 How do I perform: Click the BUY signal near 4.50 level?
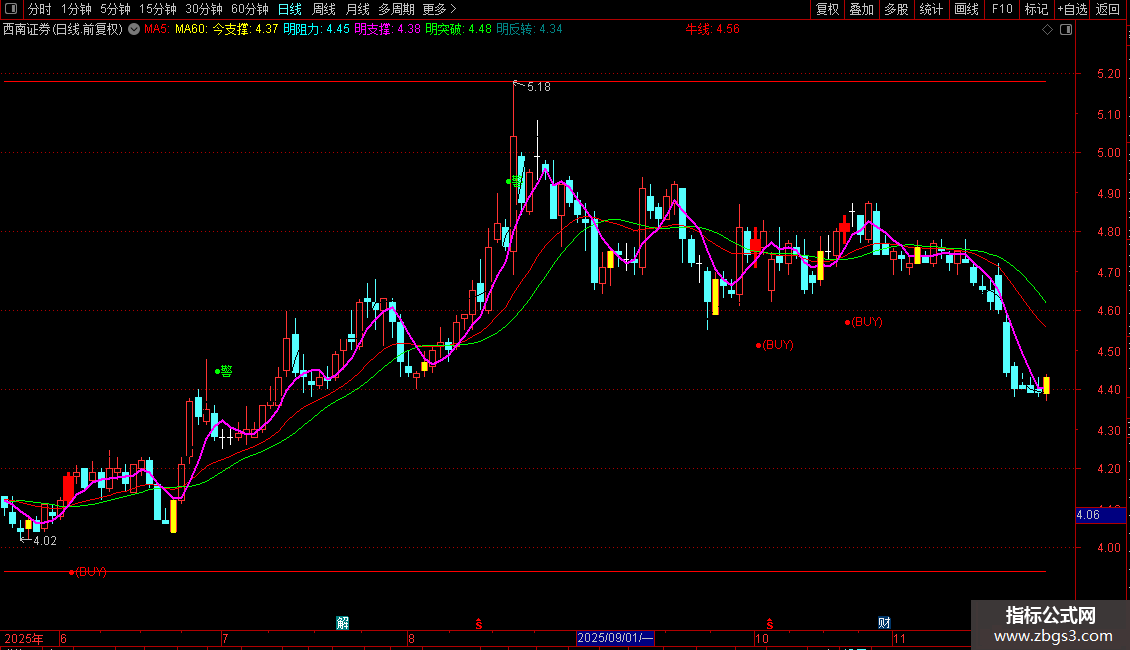(775, 345)
